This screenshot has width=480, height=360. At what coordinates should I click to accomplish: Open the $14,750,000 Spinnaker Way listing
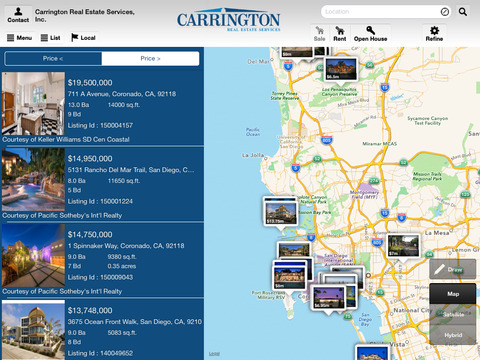click(103, 260)
